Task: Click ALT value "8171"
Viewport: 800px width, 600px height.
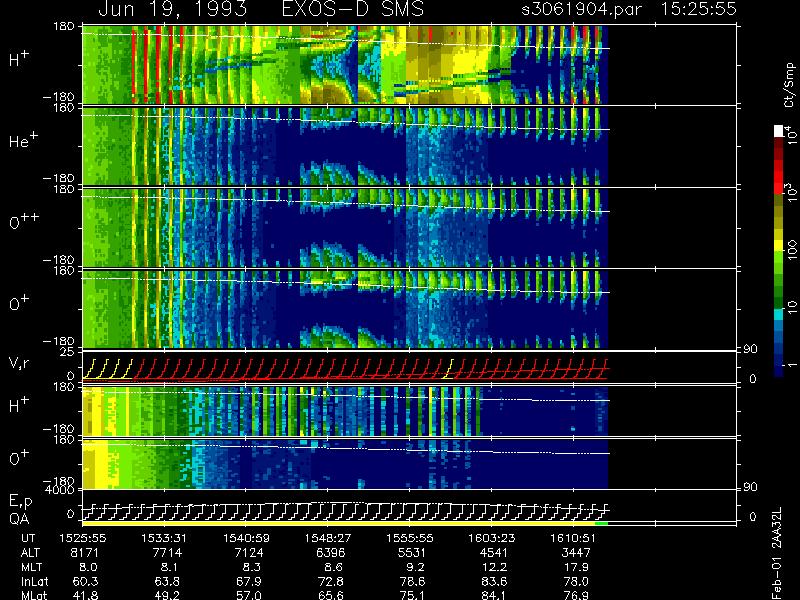Action: click(85, 553)
